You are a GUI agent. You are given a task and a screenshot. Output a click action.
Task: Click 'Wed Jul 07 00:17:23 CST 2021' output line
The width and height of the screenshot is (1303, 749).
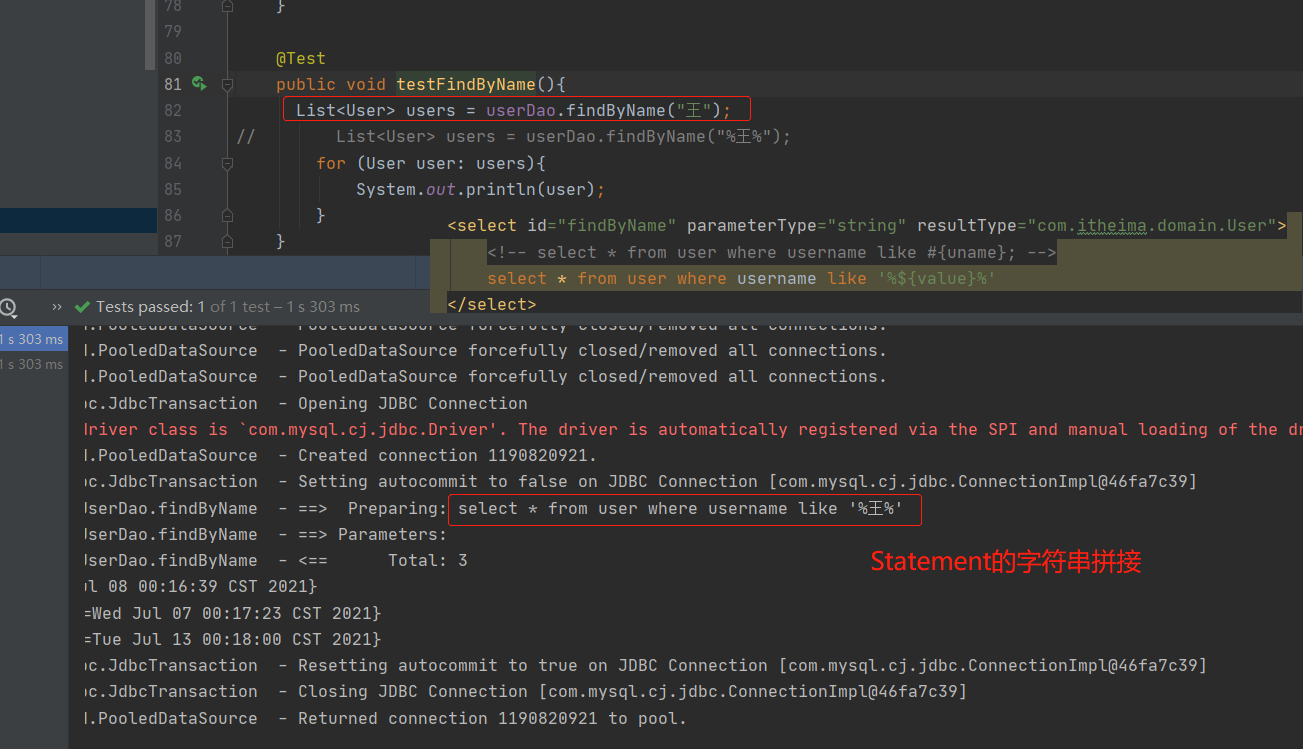click(x=232, y=612)
